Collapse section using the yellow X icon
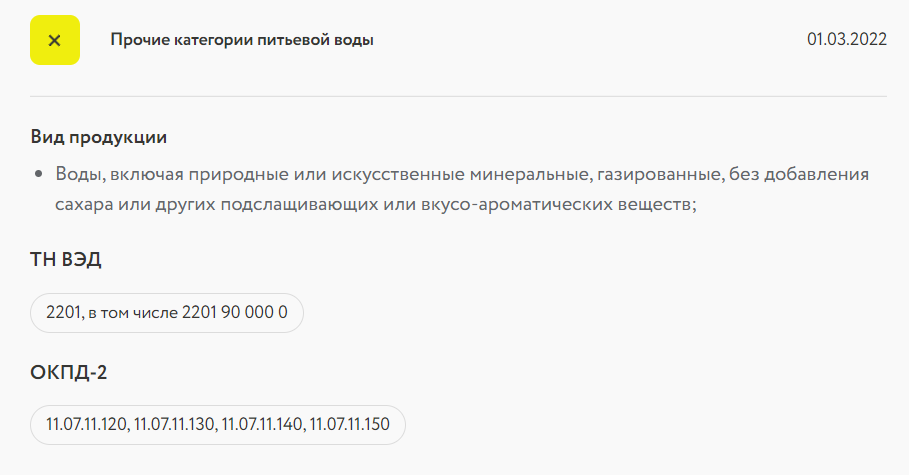Viewport: 909px width, 476px height. 55,40
